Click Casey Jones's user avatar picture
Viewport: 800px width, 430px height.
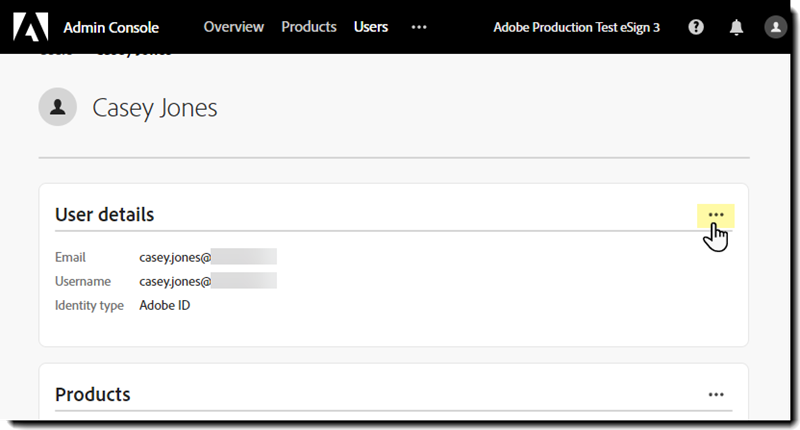coord(58,107)
